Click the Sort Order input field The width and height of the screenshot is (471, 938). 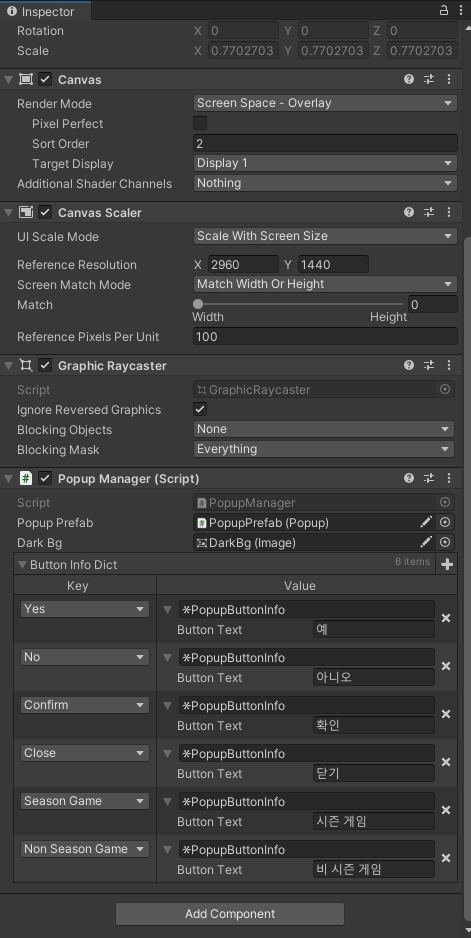326,144
